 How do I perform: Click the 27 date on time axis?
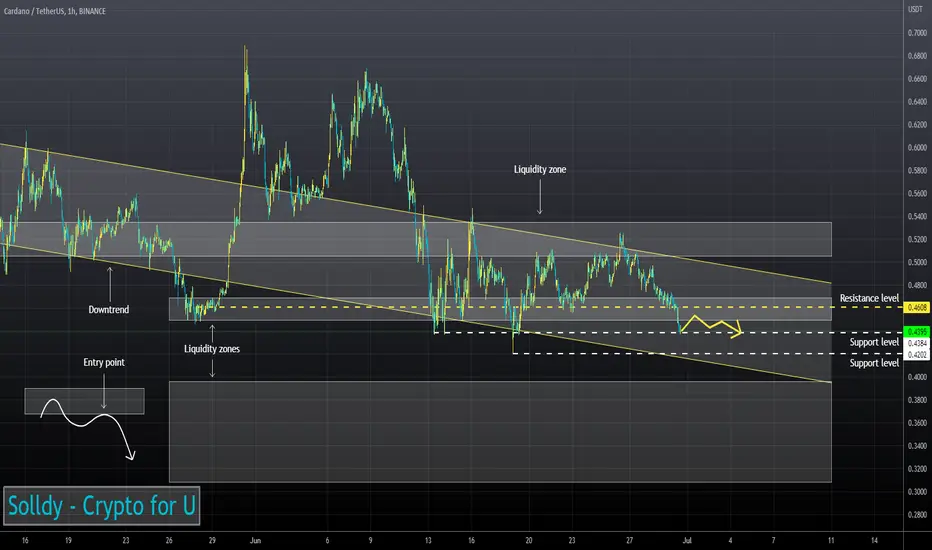(629, 540)
